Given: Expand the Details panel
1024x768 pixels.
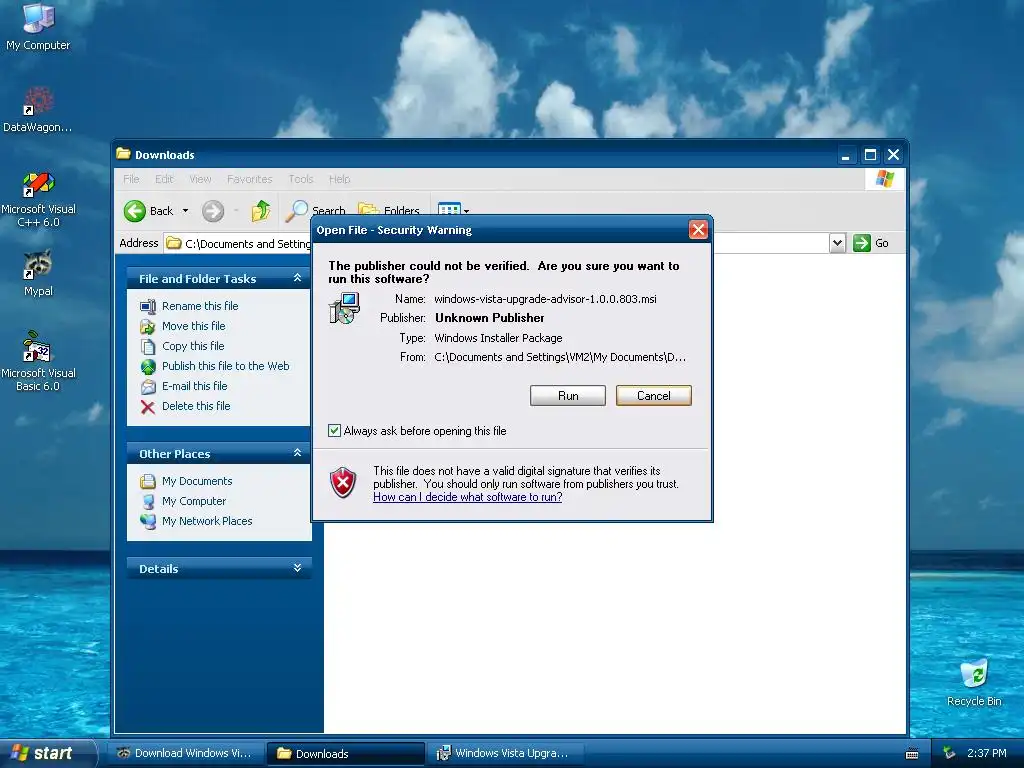Looking at the screenshot, I should [x=297, y=568].
